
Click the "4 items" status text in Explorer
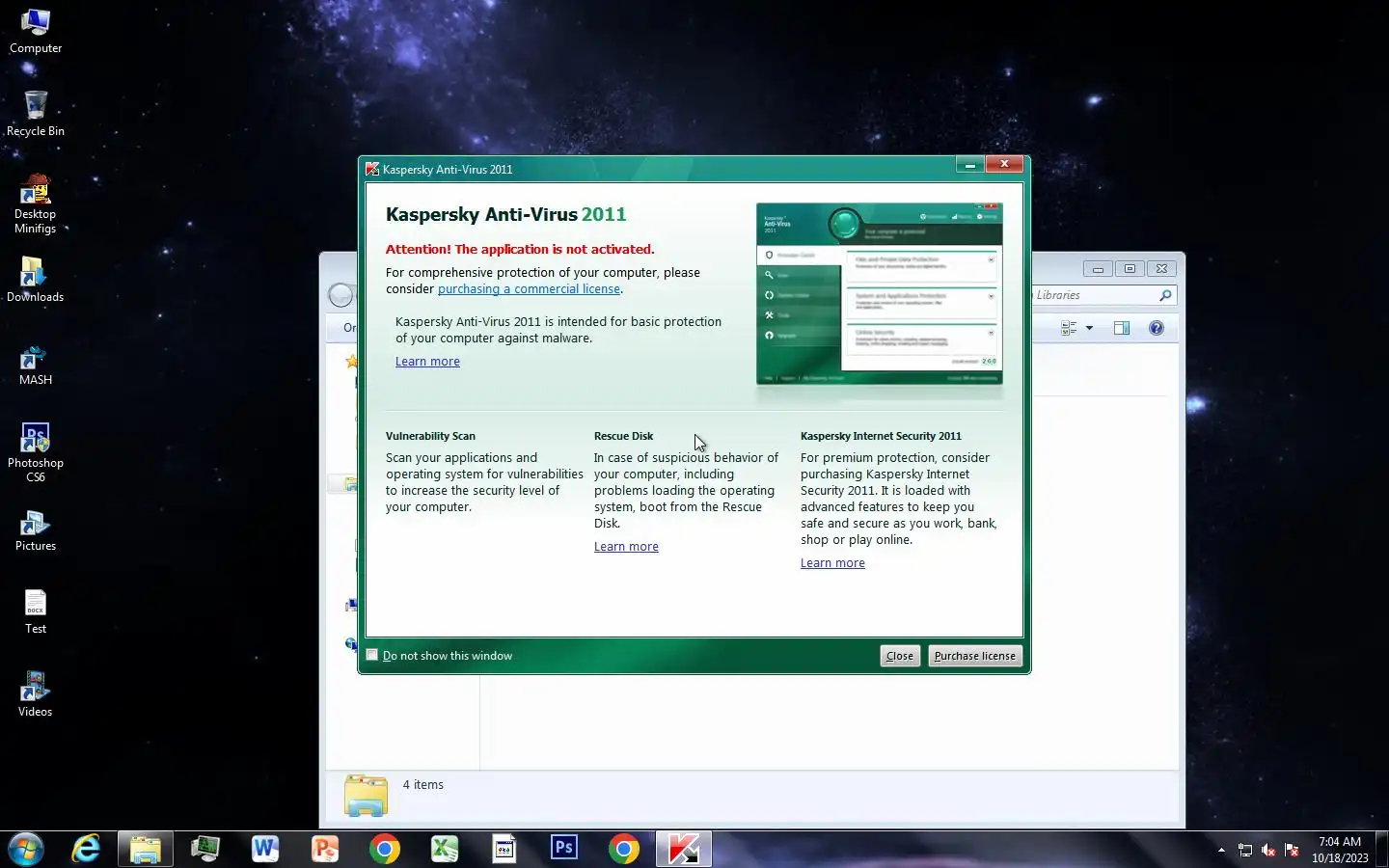point(423,785)
